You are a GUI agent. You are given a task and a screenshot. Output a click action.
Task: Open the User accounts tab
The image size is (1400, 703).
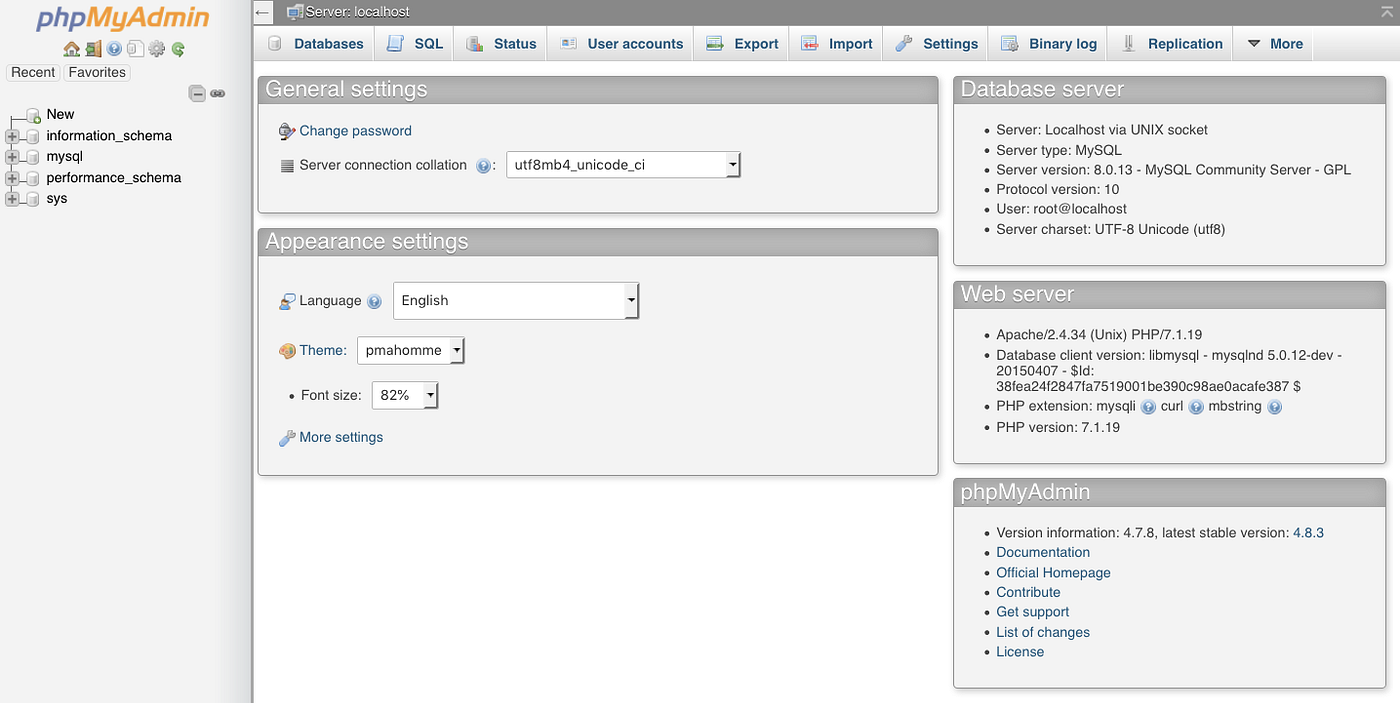tap(622, 44)
